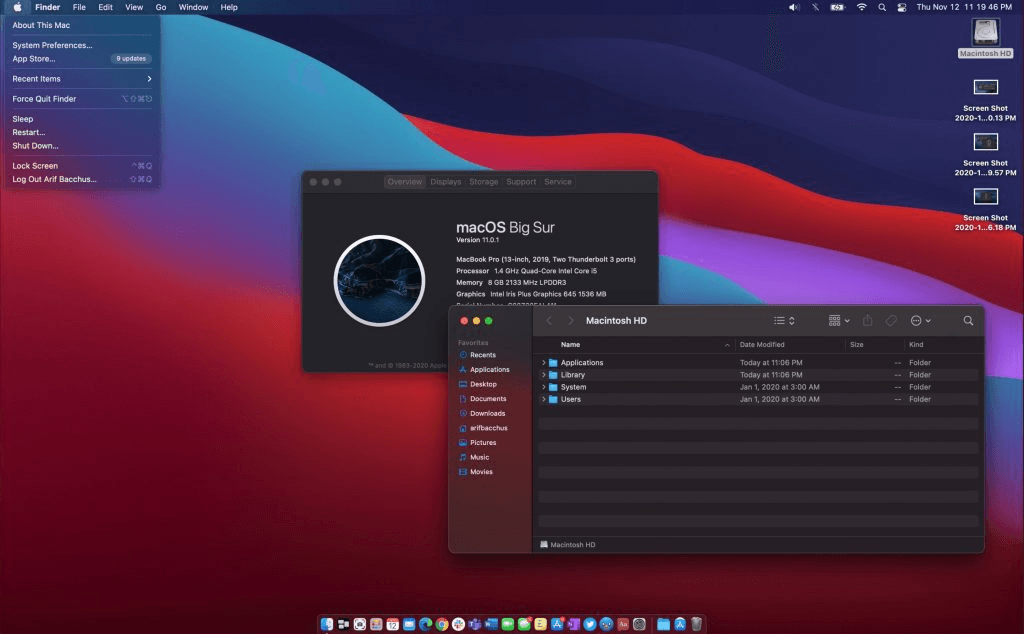Expand the Users folder disclosure triangle

click(543, 399)
